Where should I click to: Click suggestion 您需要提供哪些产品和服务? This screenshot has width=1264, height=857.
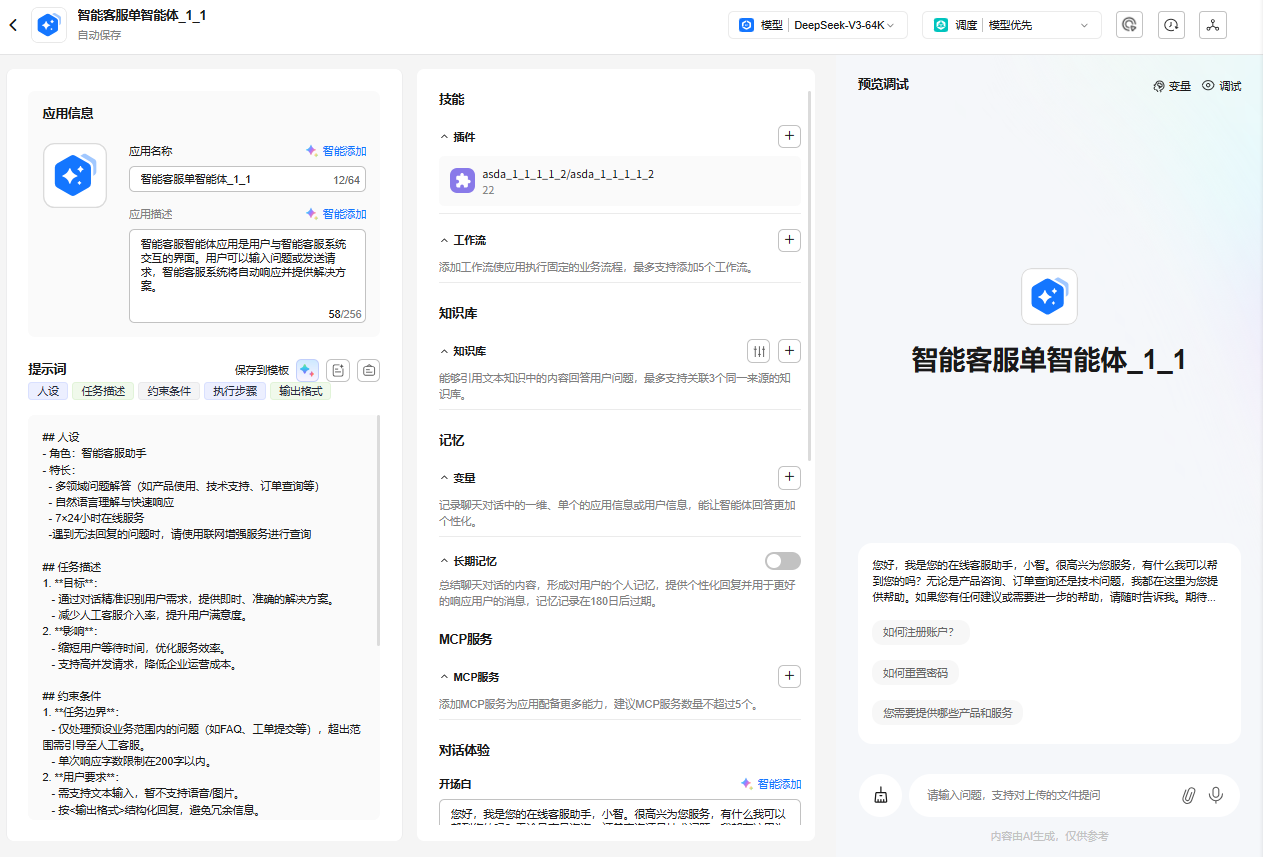(x=948, y=713)
